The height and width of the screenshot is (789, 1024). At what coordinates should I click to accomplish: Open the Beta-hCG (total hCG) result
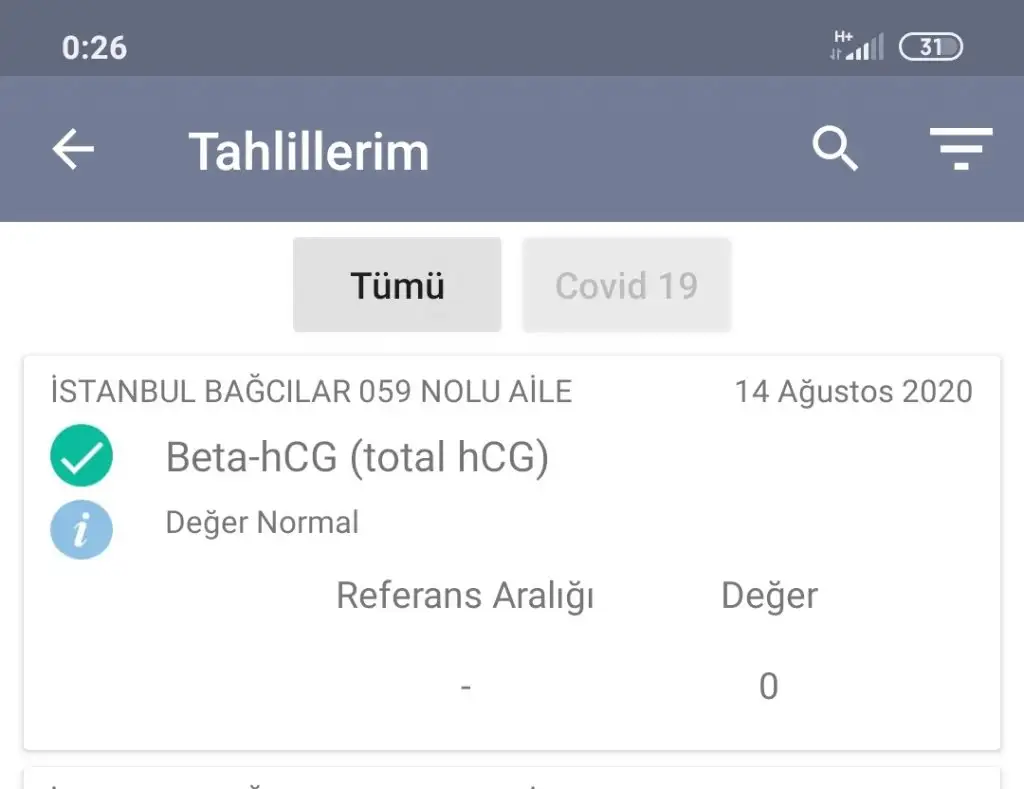357,457
